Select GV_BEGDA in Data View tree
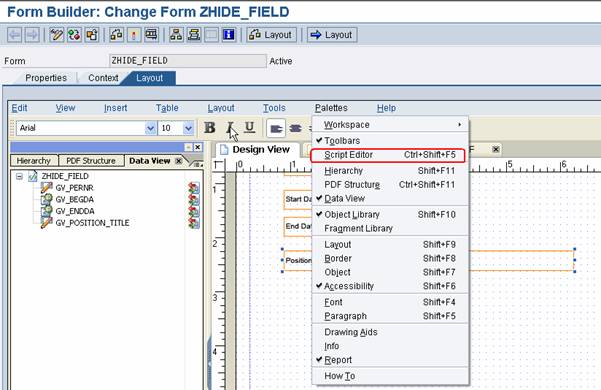Viewport: 601px width, 390px height. [x=75, y=199]
